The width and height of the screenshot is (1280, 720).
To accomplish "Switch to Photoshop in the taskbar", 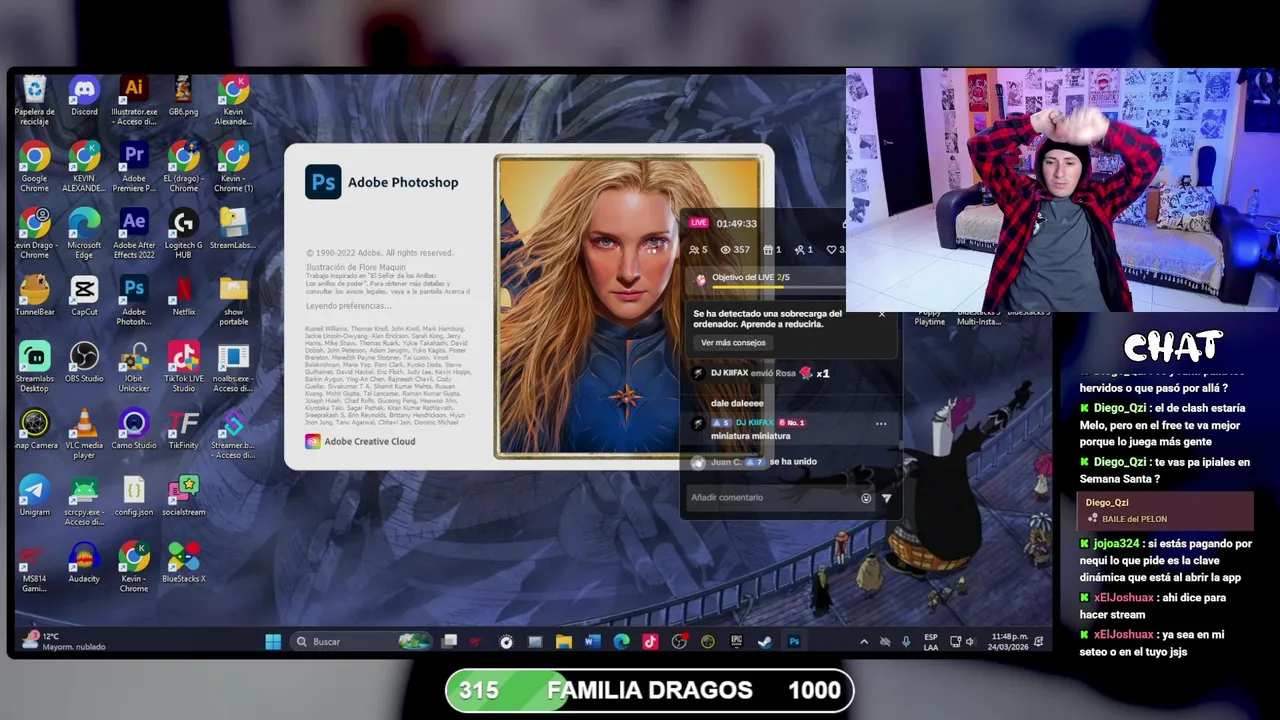I will point(794,642).
